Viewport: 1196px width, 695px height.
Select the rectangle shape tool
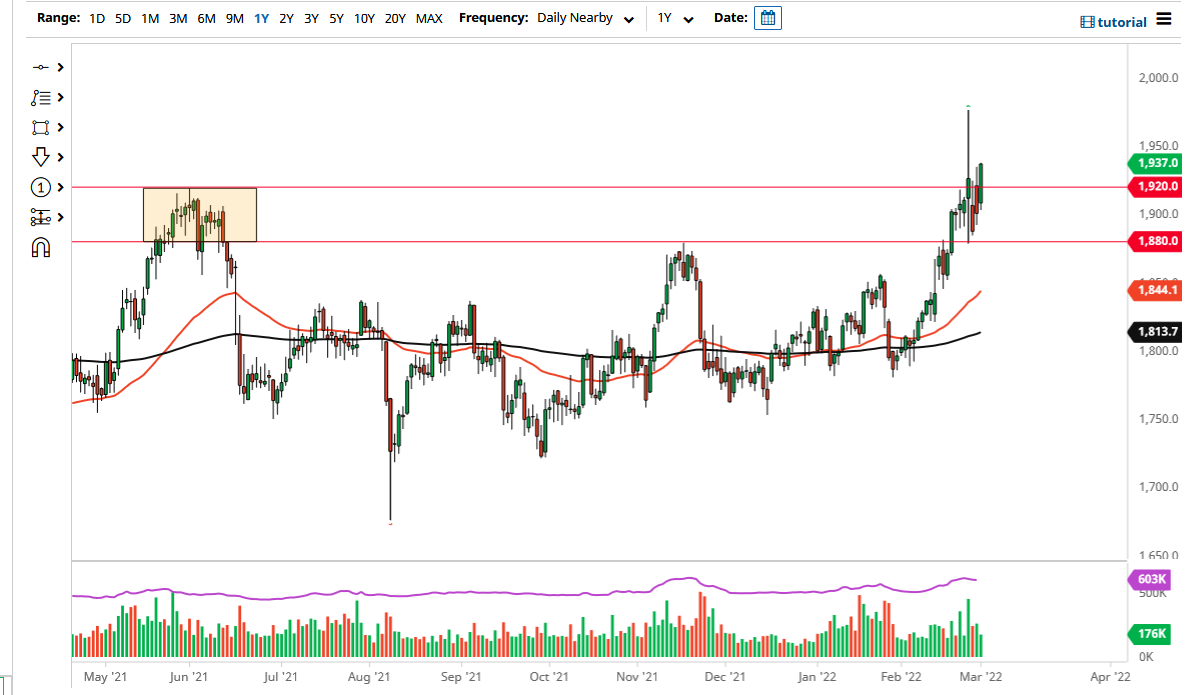(x=40, y=127)
